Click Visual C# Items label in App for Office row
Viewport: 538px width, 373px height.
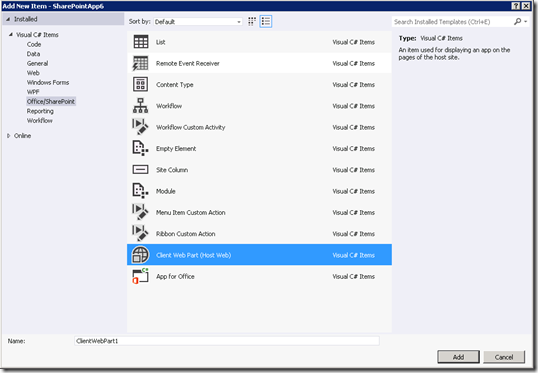pos(353,276)
